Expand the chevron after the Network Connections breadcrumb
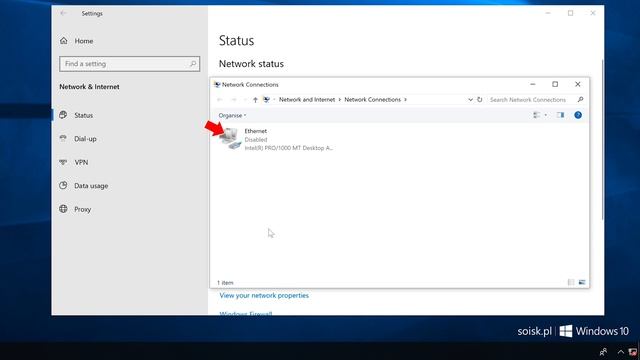This screenshot has width=640, height=360. [405, 100]
